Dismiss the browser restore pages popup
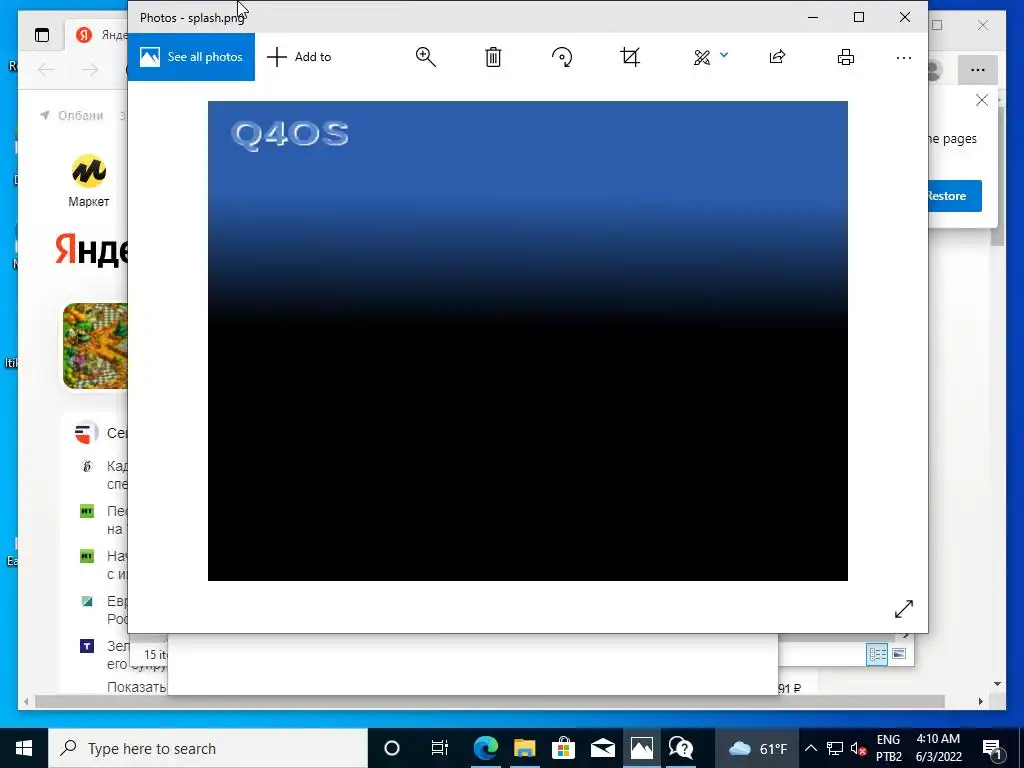Viewport: 1024px width, 768px height. (x=982, y=100)
